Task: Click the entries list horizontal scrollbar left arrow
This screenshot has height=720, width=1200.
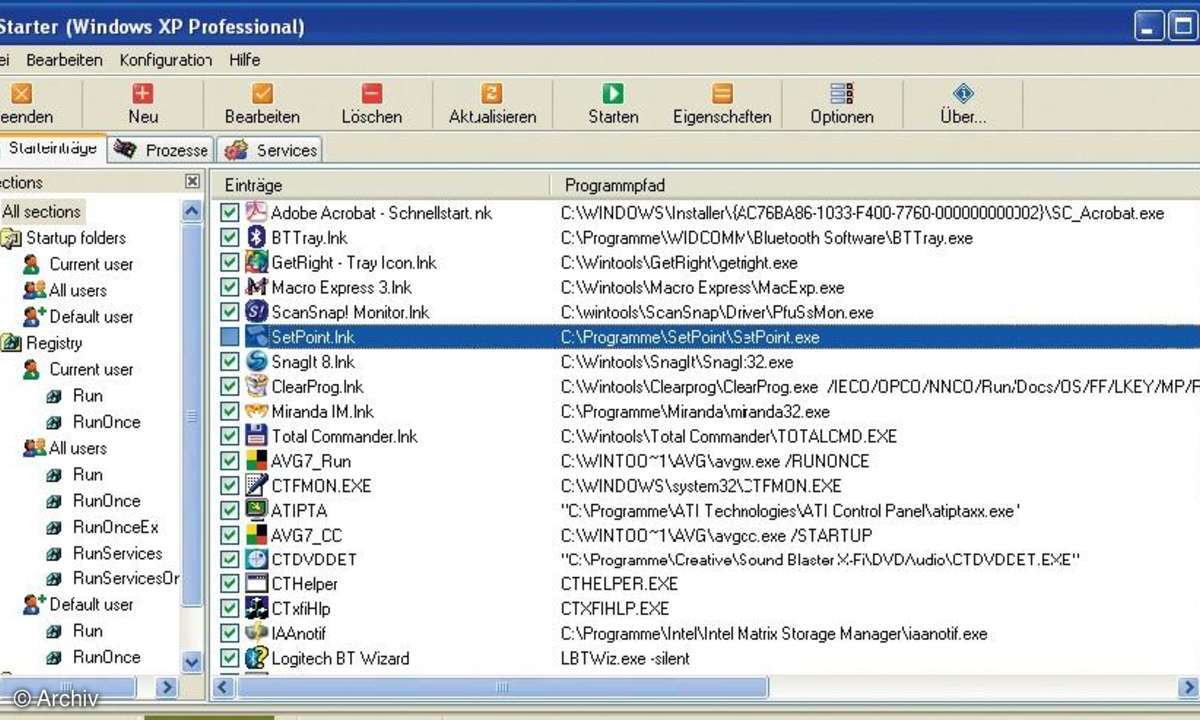Action: (x=224, y=688)
